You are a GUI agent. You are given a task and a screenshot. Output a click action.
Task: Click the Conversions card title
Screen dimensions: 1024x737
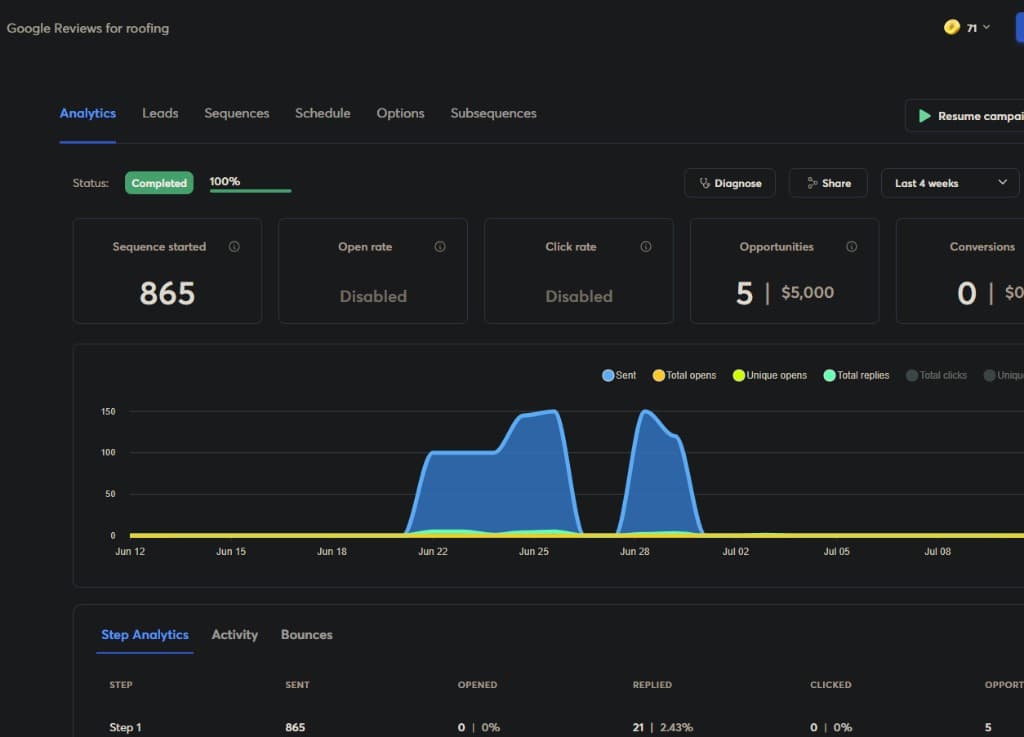point(982,247)
